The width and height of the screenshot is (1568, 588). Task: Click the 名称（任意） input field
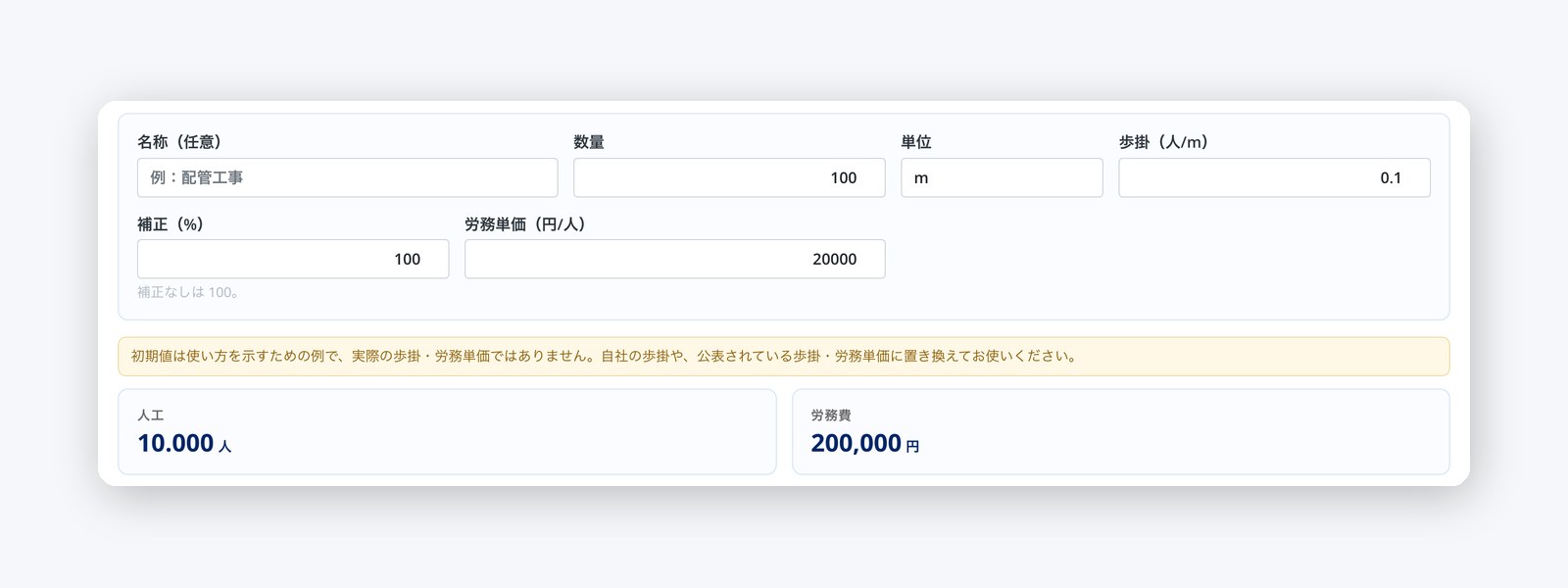(x=347, y=177)
